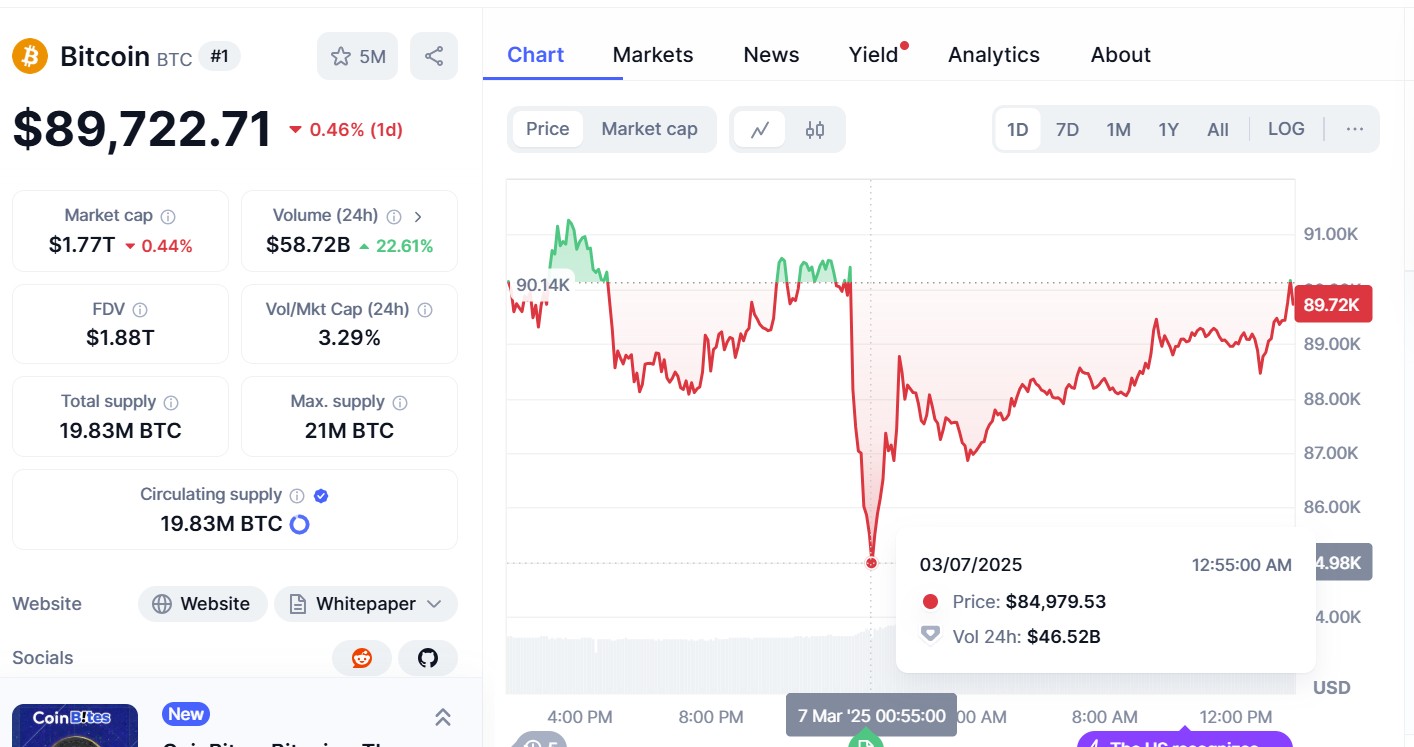Select the 7D time range
The width and height of the screenshot is (1414, 747).
[x=1067, y=129]
